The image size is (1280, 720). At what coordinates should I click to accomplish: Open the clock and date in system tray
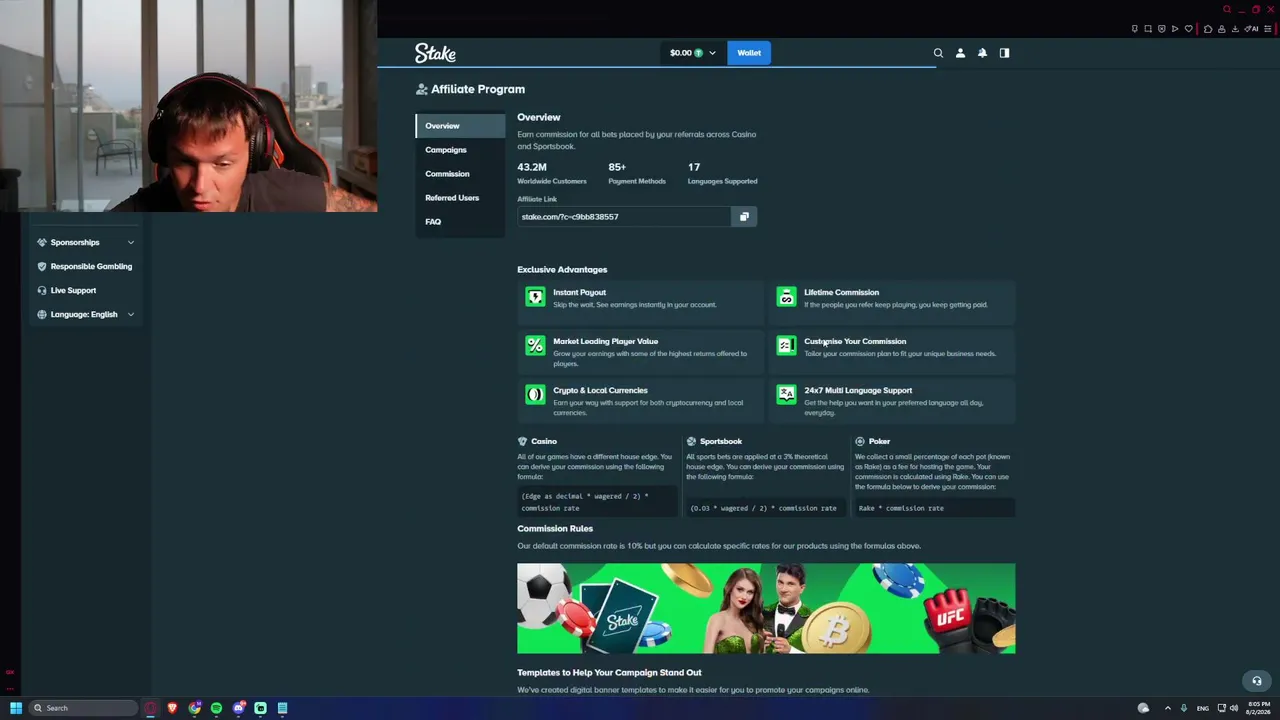(x=1259, y=708)
